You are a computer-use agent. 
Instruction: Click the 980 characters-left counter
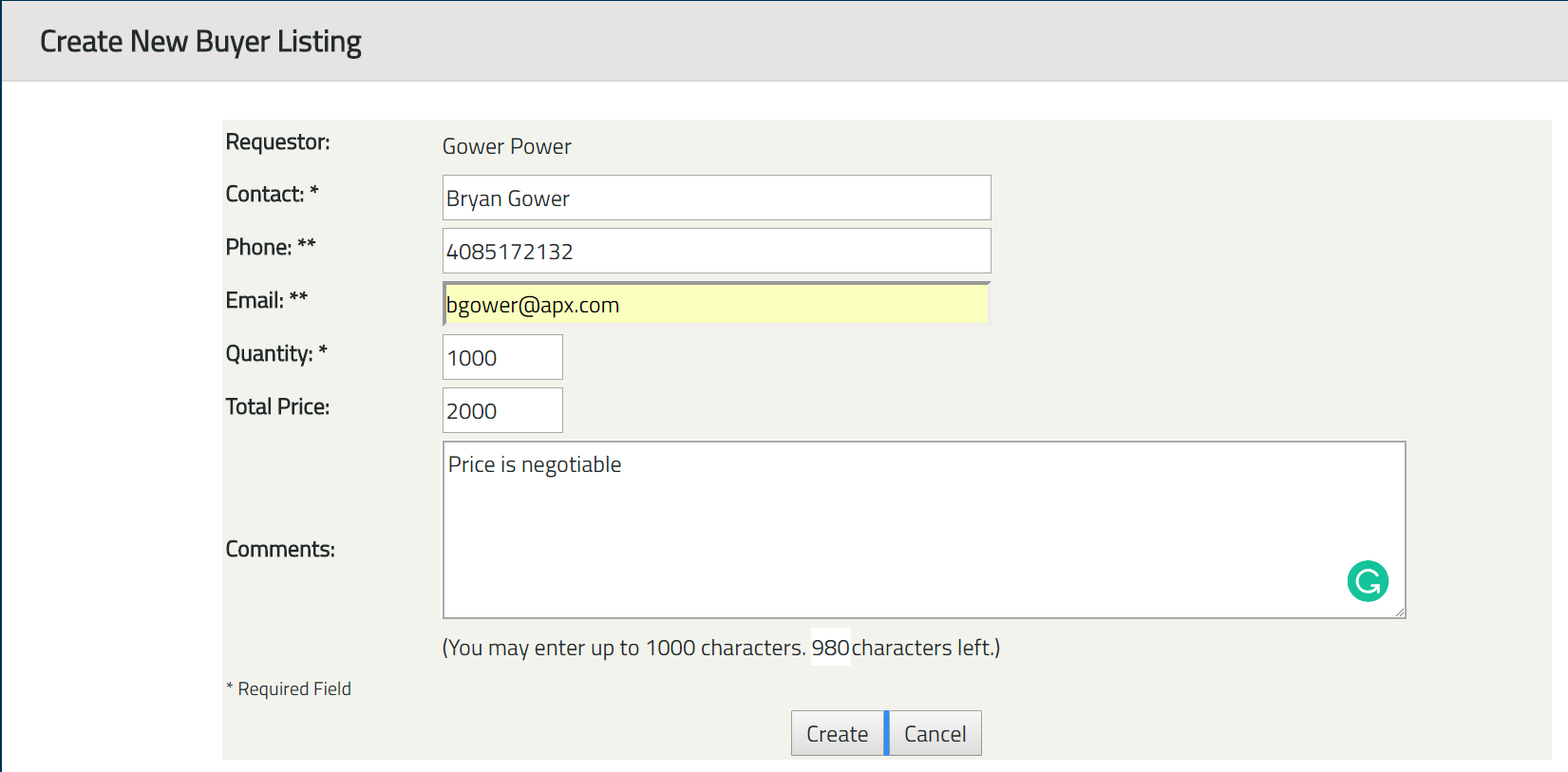click(x=830, y=648)
